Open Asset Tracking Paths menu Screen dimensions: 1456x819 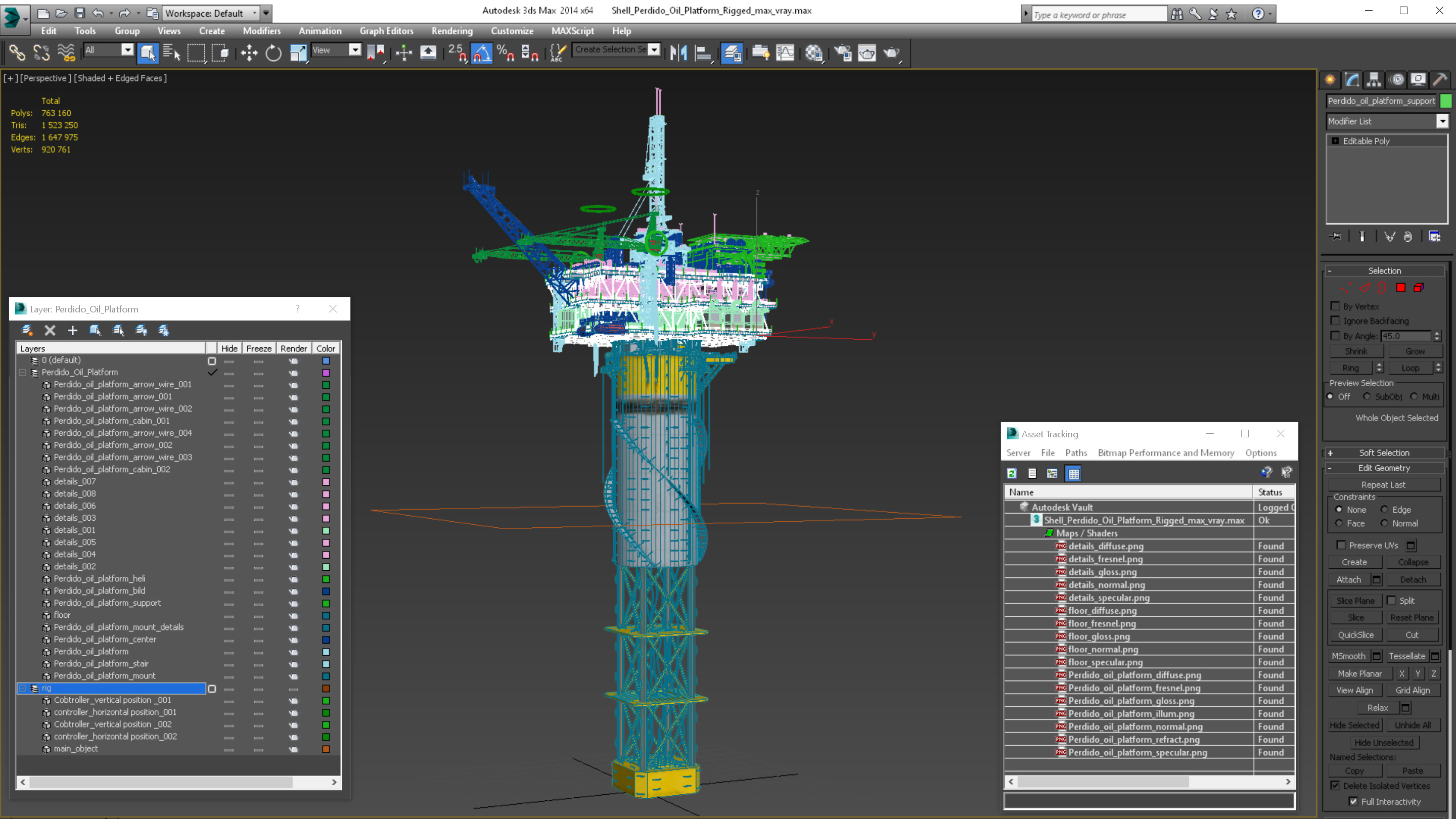pyautogui.click(x=1076, y=453)
